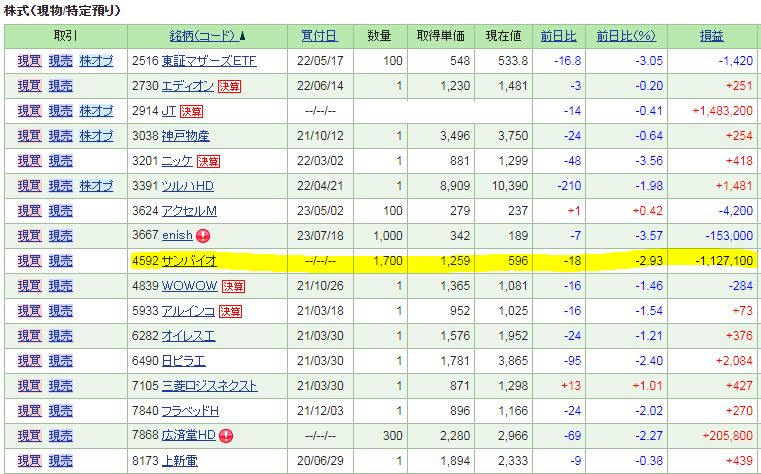Click 現売 in the 日ピラ工 row

(61, 361)
